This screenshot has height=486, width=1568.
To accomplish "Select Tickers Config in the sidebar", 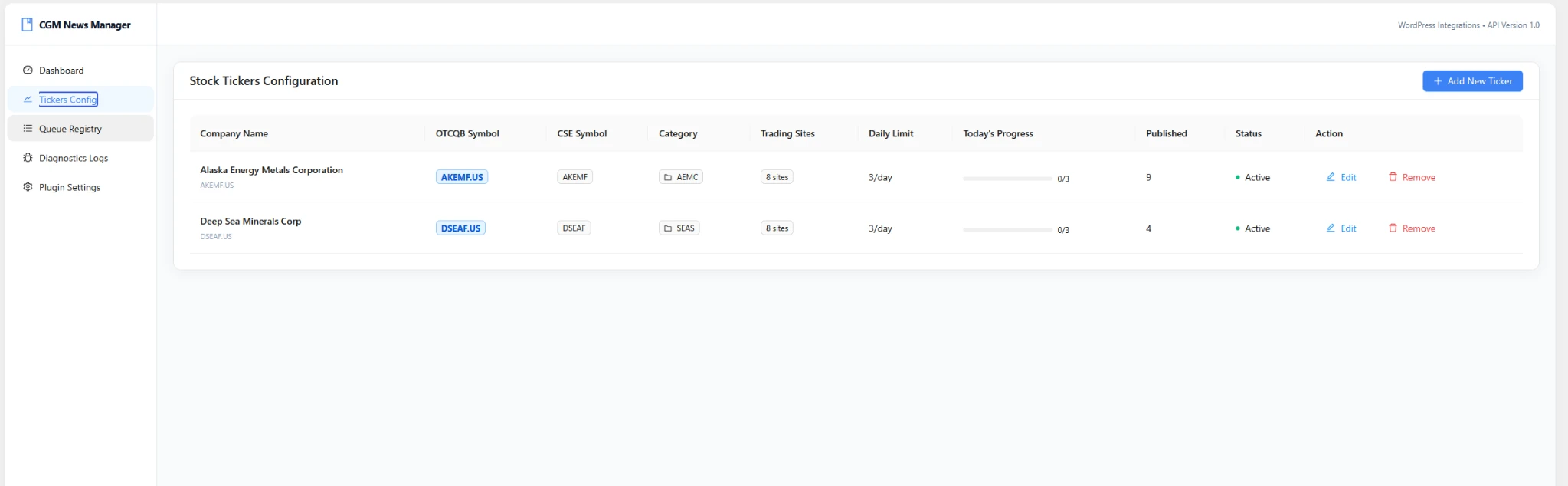I will [x=80, y=99].
